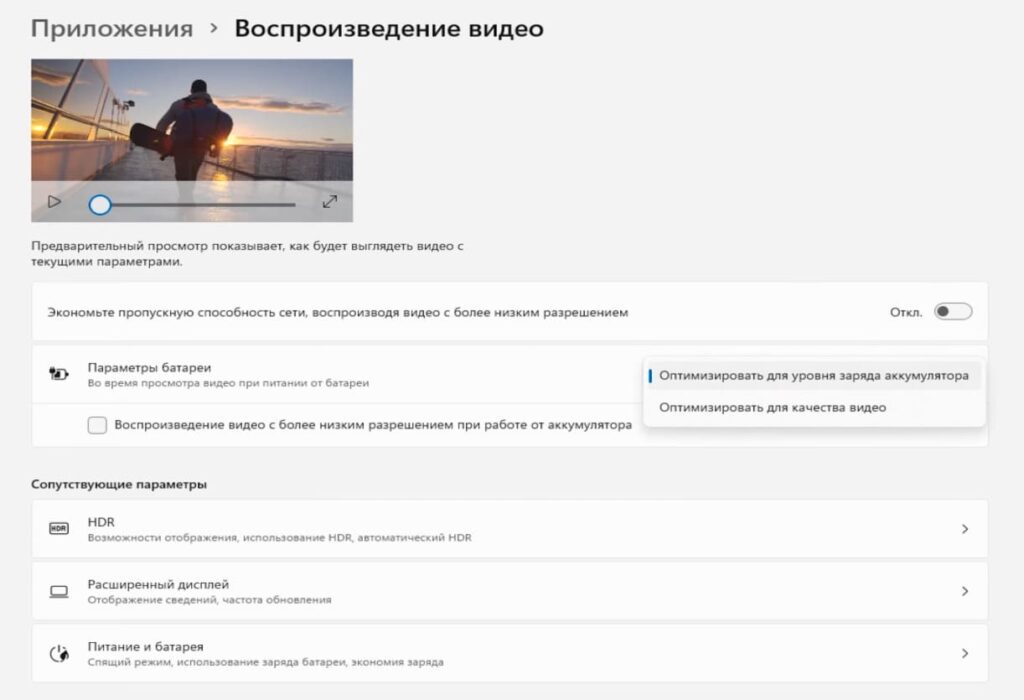
Task: Click the battery parameters icon
Action: pyautogui.click(x=59, y=374)
